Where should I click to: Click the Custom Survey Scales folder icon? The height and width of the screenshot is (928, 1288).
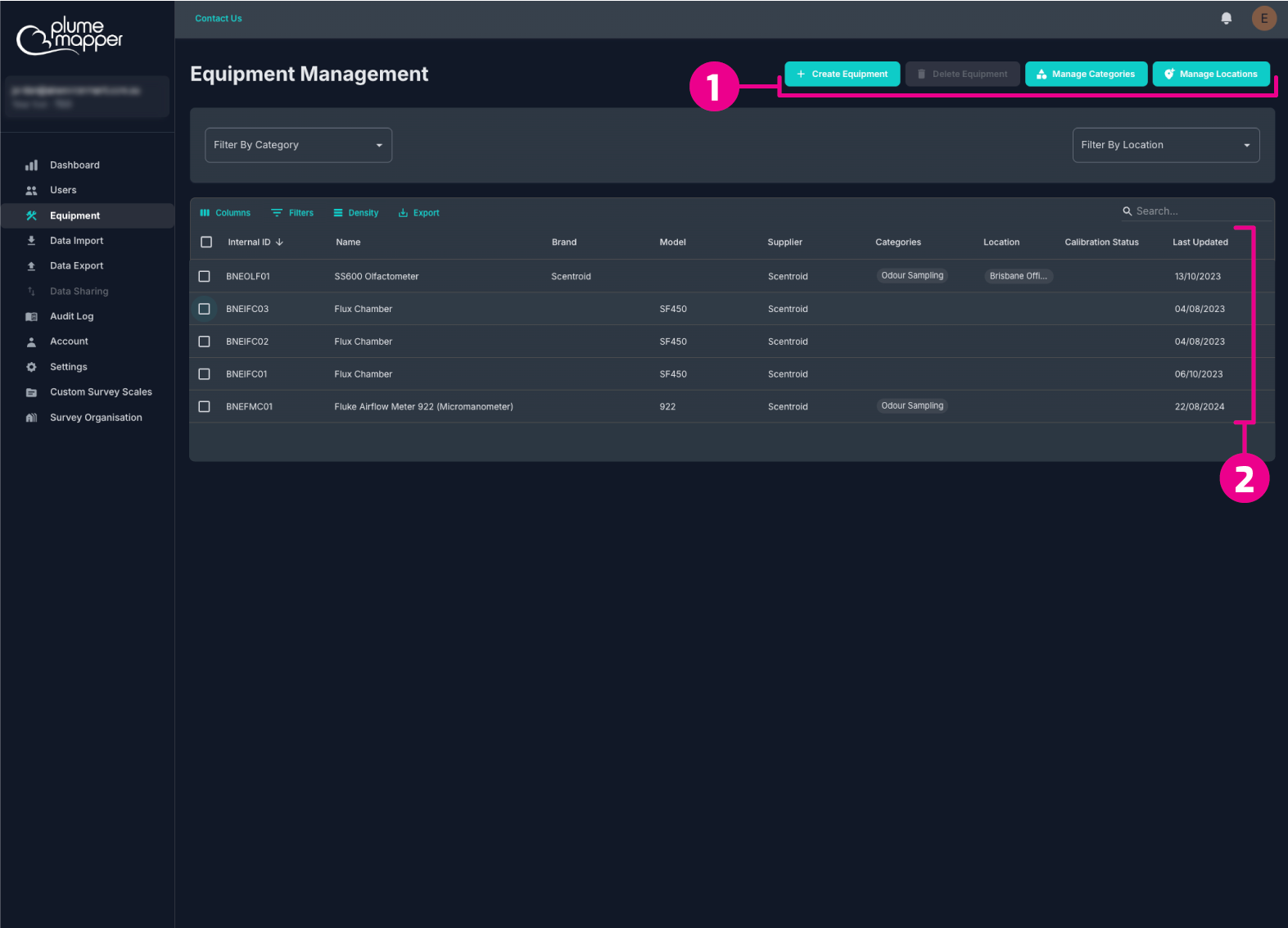pos(31,392)
